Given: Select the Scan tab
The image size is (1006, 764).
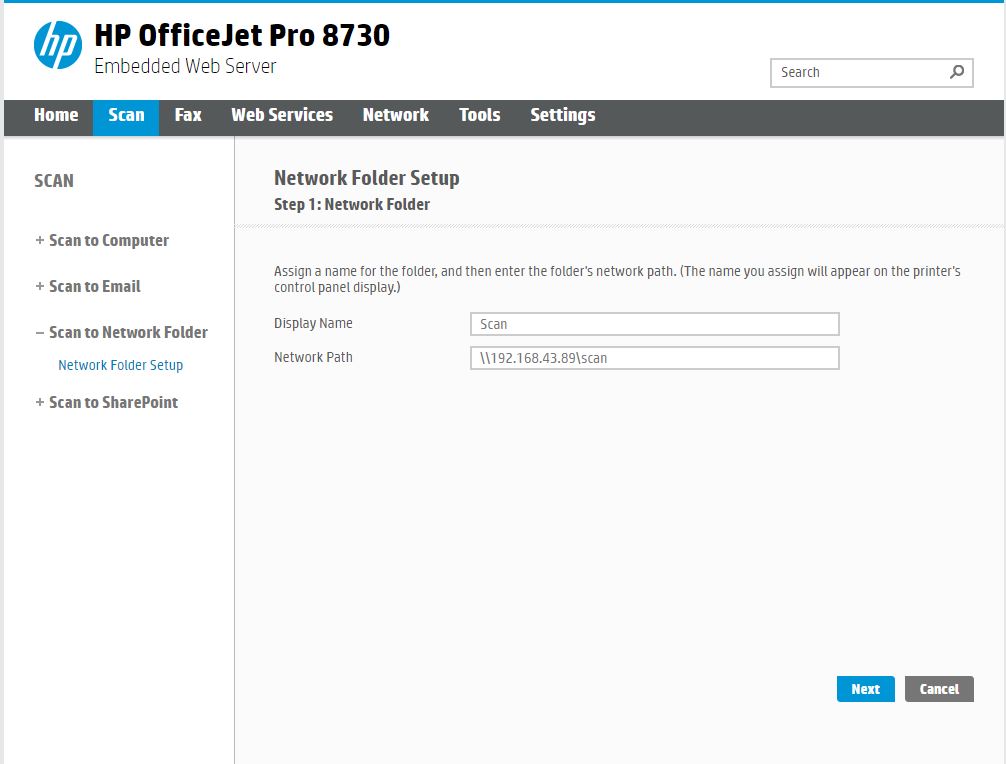Looking at the screenshot, I should click(126, 115).
